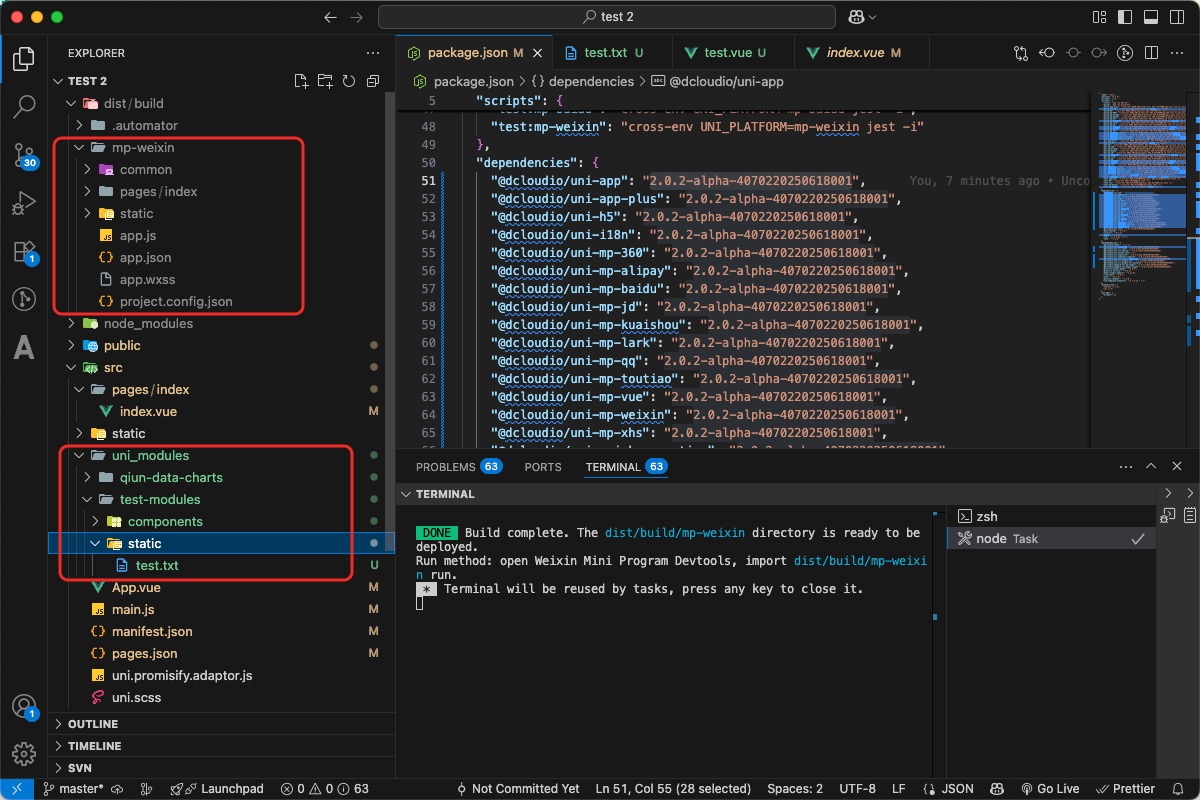Image resolution: width=1200 pixels, height=800 pixels.
Task: Switch to the index.vue editor tab
Action: pos(862,53)
